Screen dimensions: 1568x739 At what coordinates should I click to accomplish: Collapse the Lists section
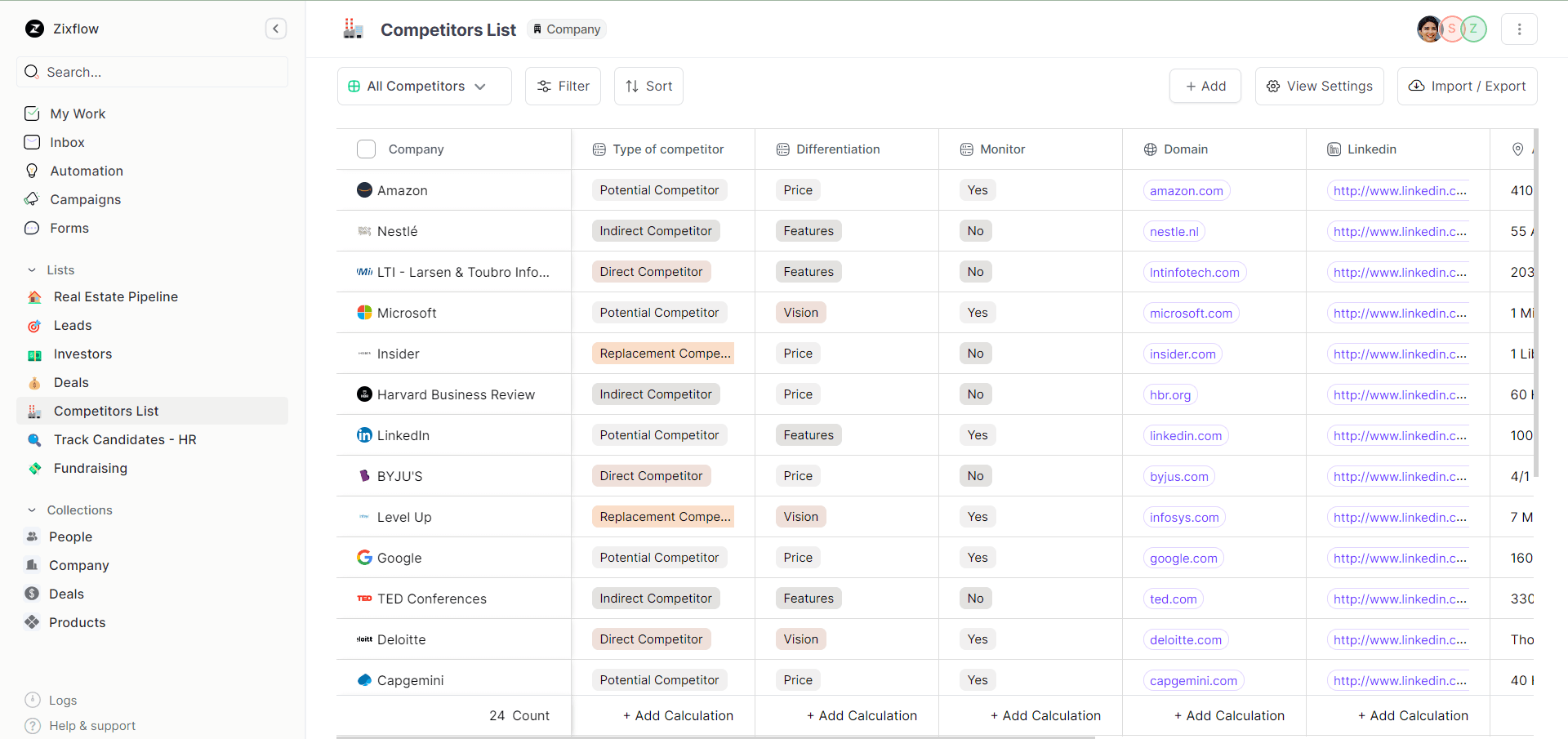(32, 269)
